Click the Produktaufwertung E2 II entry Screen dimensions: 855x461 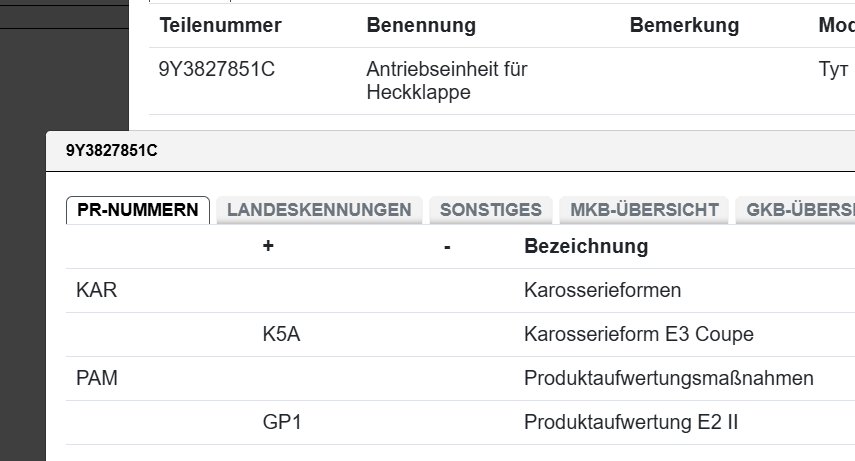630,423
